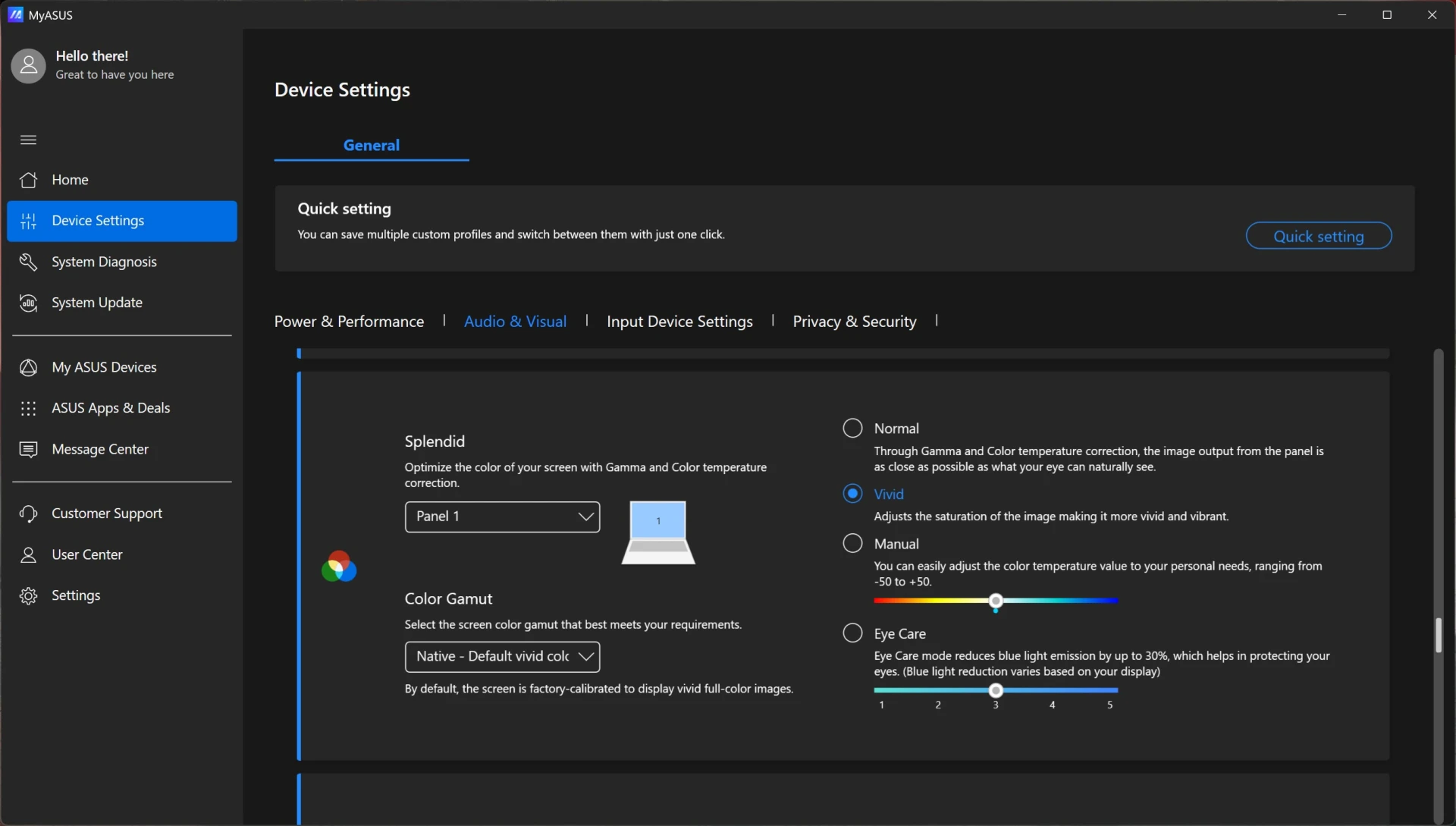Open User Center from the sidebar

pyautogui.click(x=122, y=554)
